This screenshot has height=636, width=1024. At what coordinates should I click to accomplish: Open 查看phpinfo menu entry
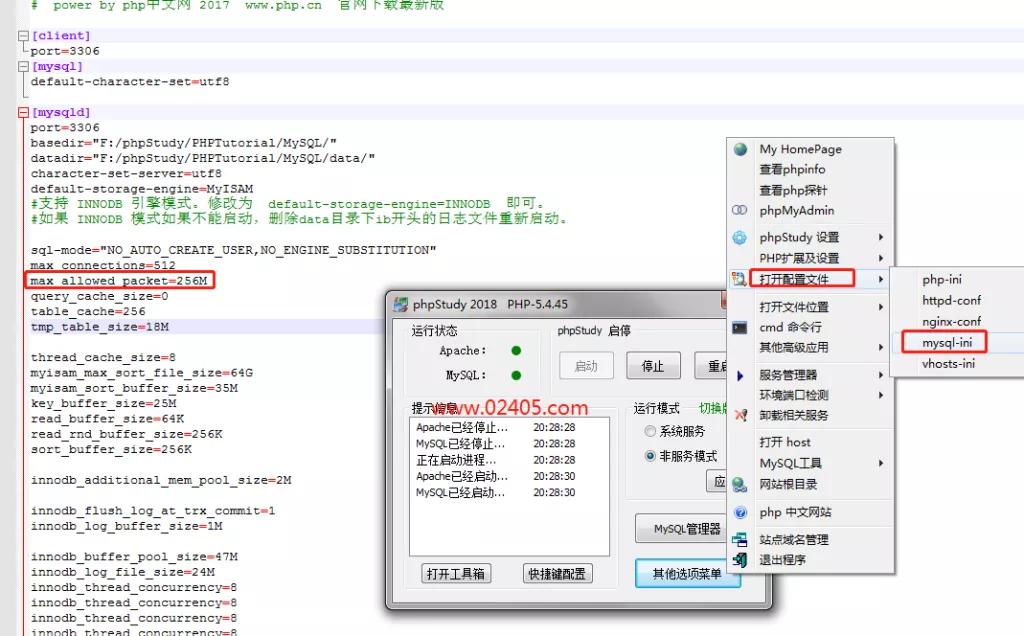point(792,170)
